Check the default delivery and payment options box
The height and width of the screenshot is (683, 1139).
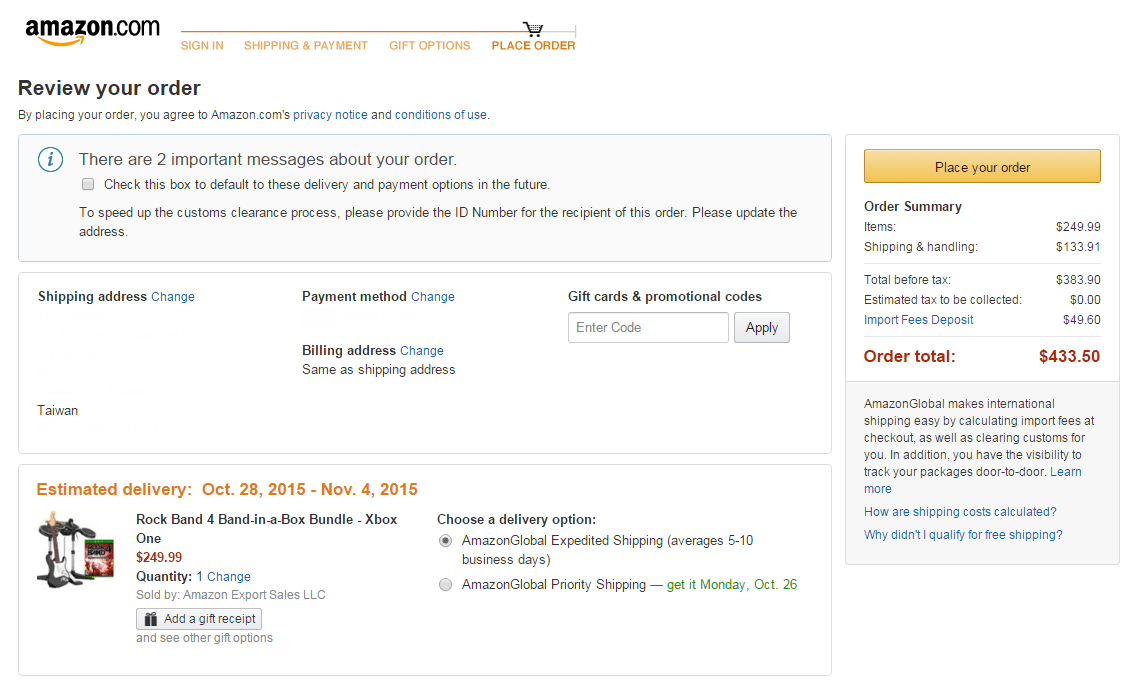[x=88, y=184]
